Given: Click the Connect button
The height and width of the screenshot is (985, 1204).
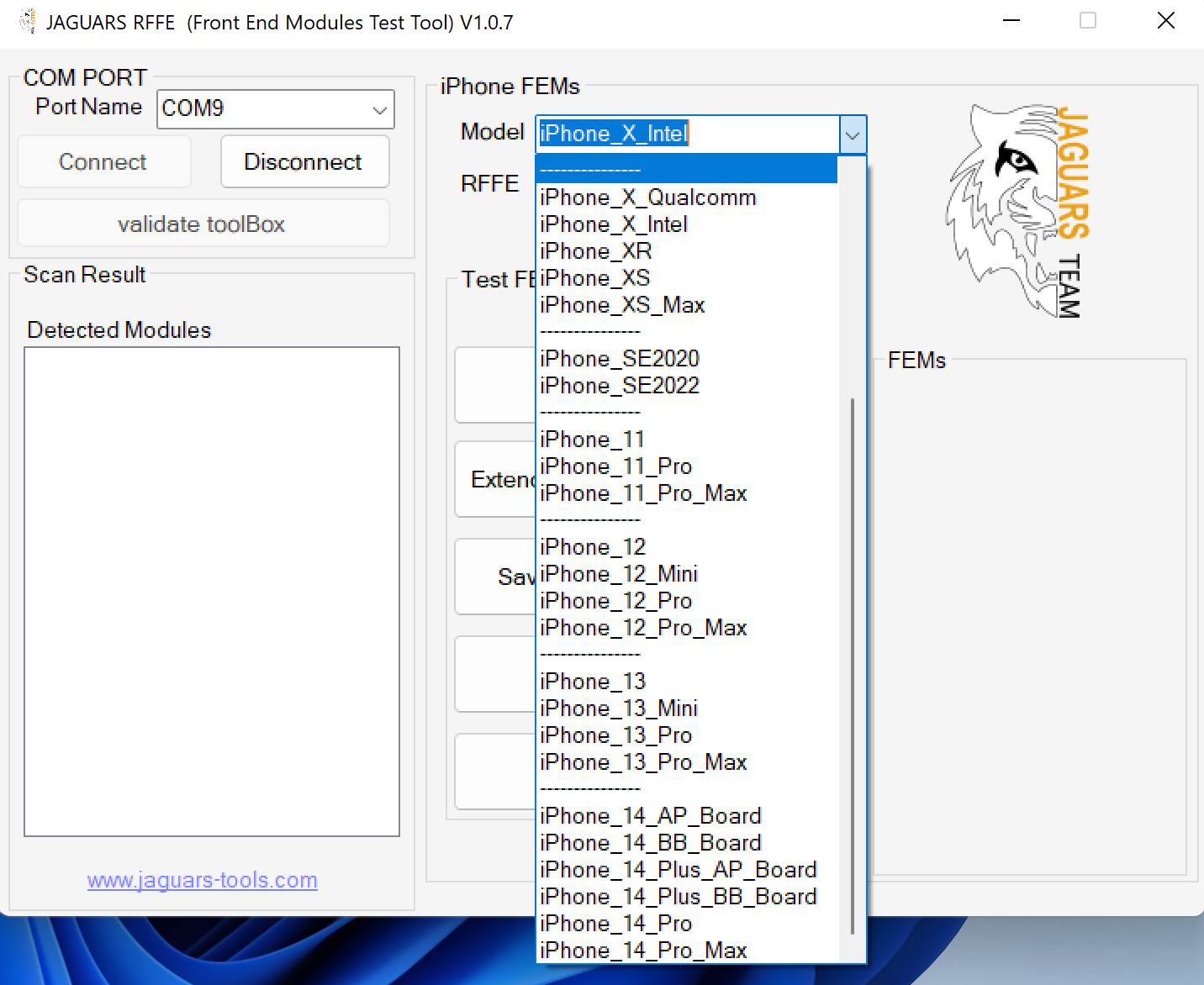Looking at the screenshot, I should 103,161.
